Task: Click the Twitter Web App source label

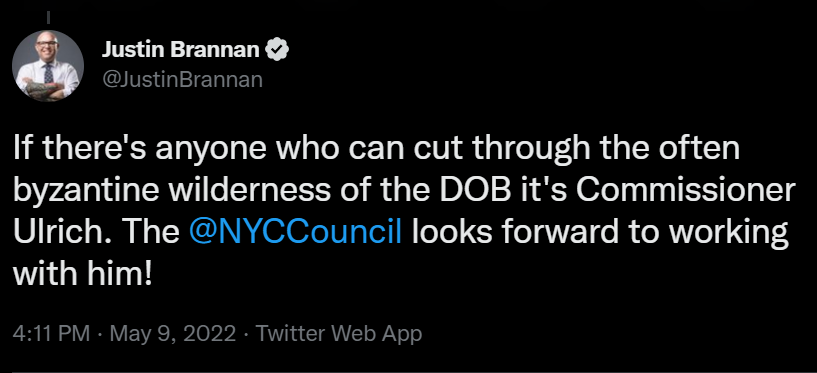Action: coord(339,333)
